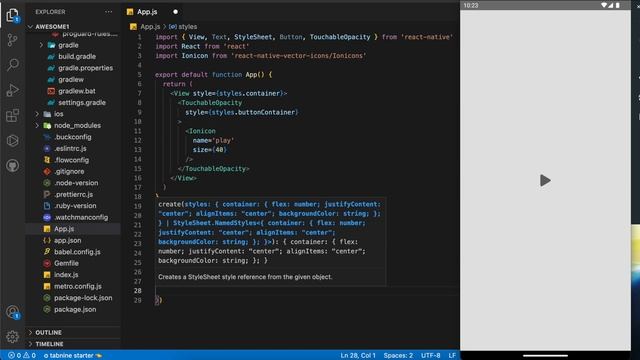This screenshot has height=360, width=640.
Task: Click App.js breadcrumb segment
Action: (x=150, y=27)
